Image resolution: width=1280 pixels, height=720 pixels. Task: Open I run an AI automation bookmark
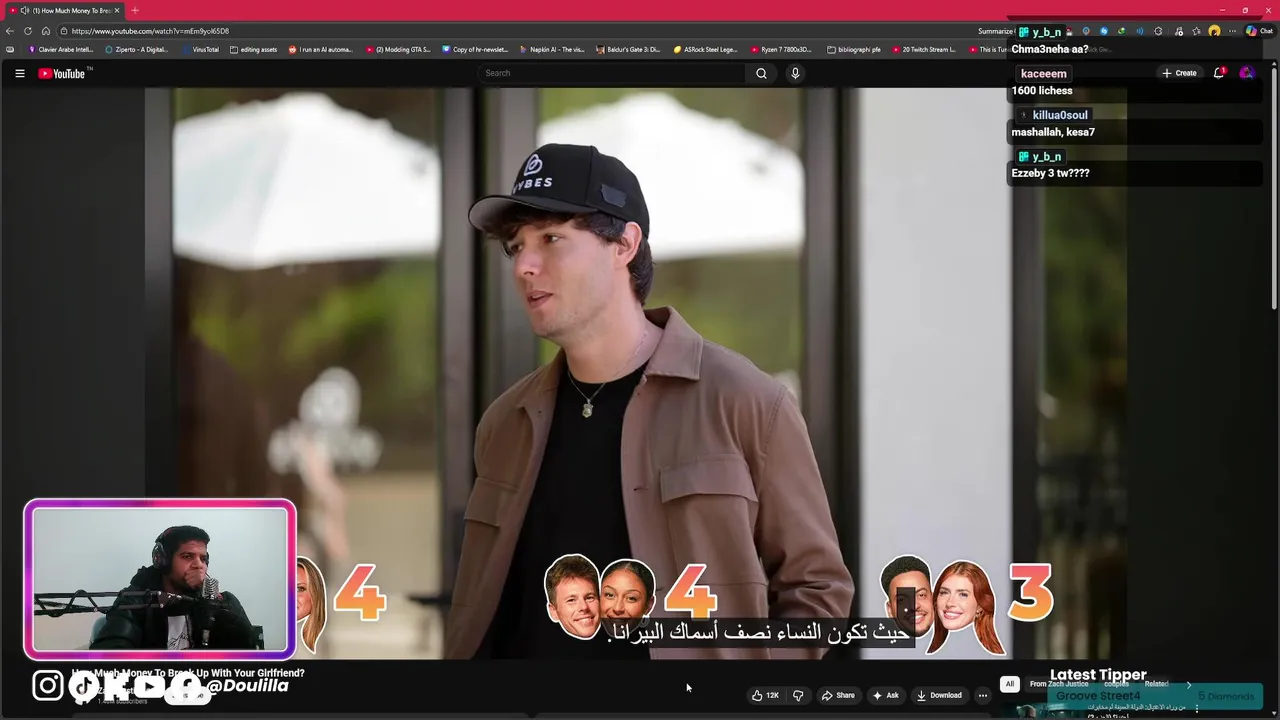point(321,49)
